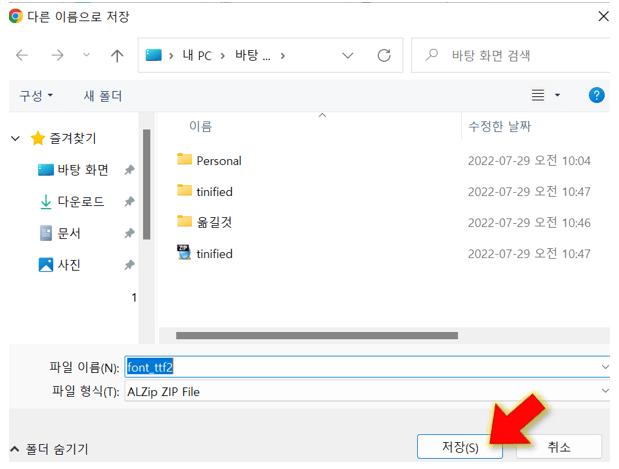
Task: Select 즐겨찾기 in the sidebar
Action: click(73, 138)
